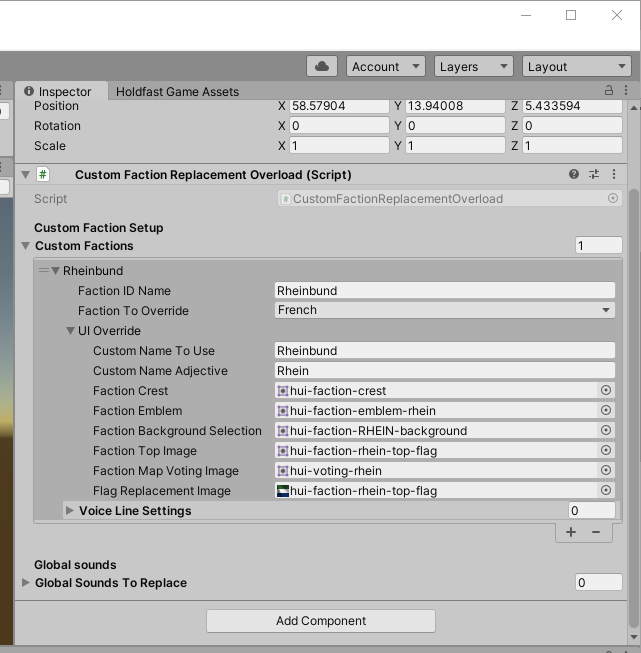
Task: Toggle the Inspector lock icon
Action: 608,91
